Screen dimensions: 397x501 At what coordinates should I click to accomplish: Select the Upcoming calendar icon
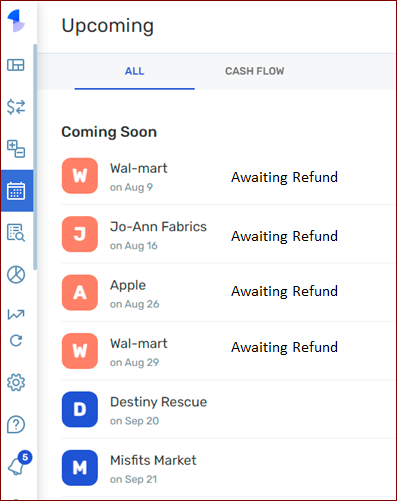click(16, 191)
